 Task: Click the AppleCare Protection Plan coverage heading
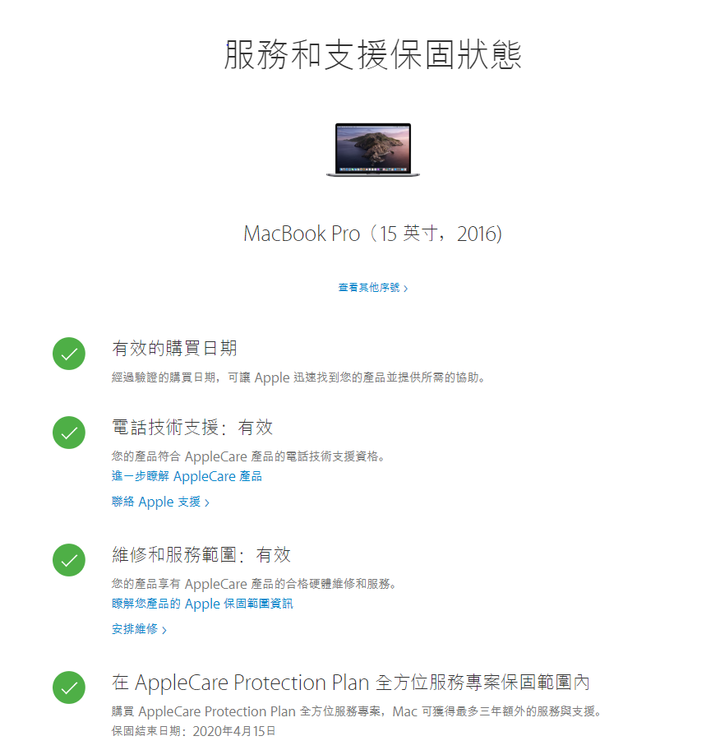tap(351, 683)
